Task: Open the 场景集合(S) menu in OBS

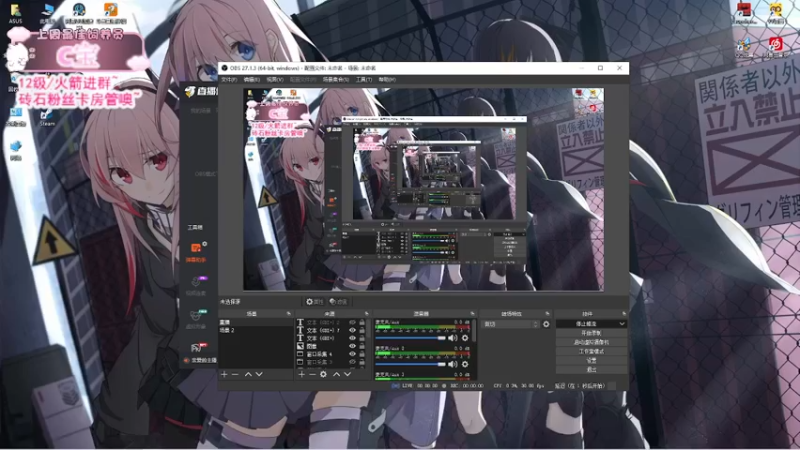Action: (x=336, y=80)
